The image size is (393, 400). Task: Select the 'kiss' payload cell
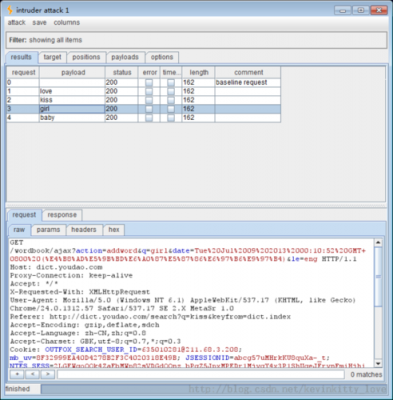[x=72, y=100]
